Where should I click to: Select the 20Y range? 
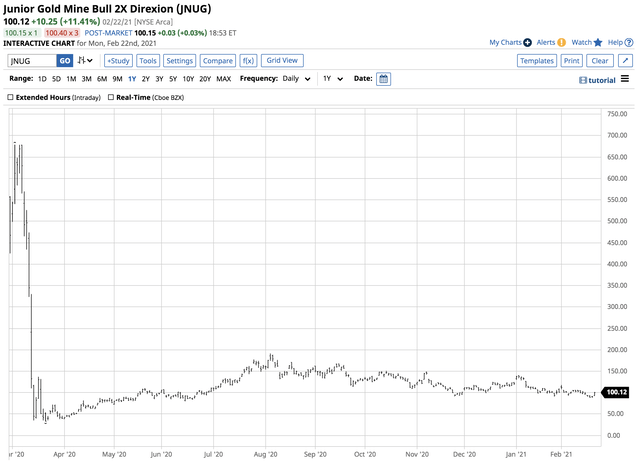(205, 79)
